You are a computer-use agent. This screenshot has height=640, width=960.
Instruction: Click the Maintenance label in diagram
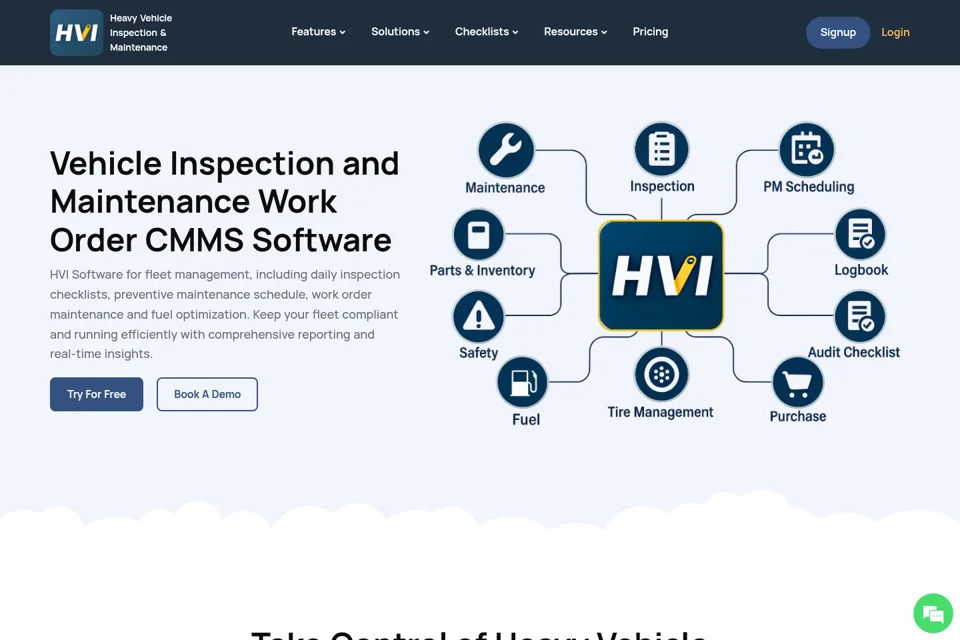(x=505, y=188)
